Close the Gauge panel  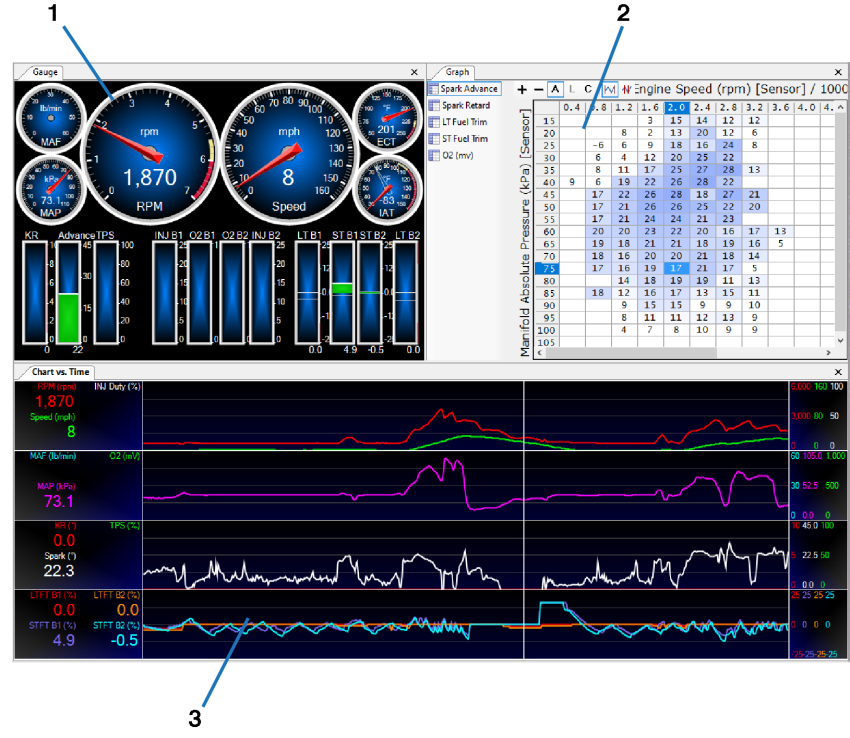click(414, 72)
